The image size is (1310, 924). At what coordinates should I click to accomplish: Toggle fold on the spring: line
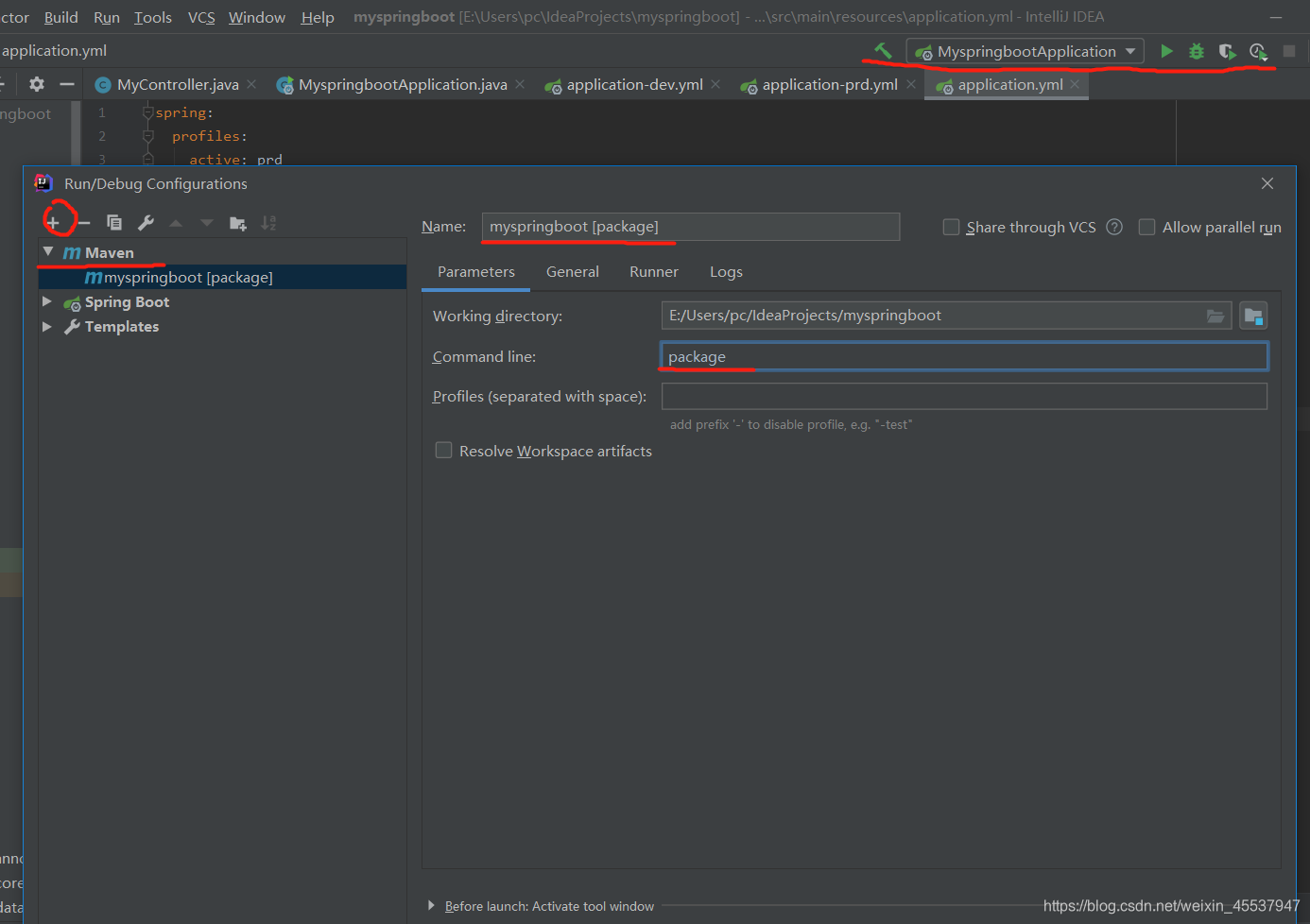tap(147, 112)
